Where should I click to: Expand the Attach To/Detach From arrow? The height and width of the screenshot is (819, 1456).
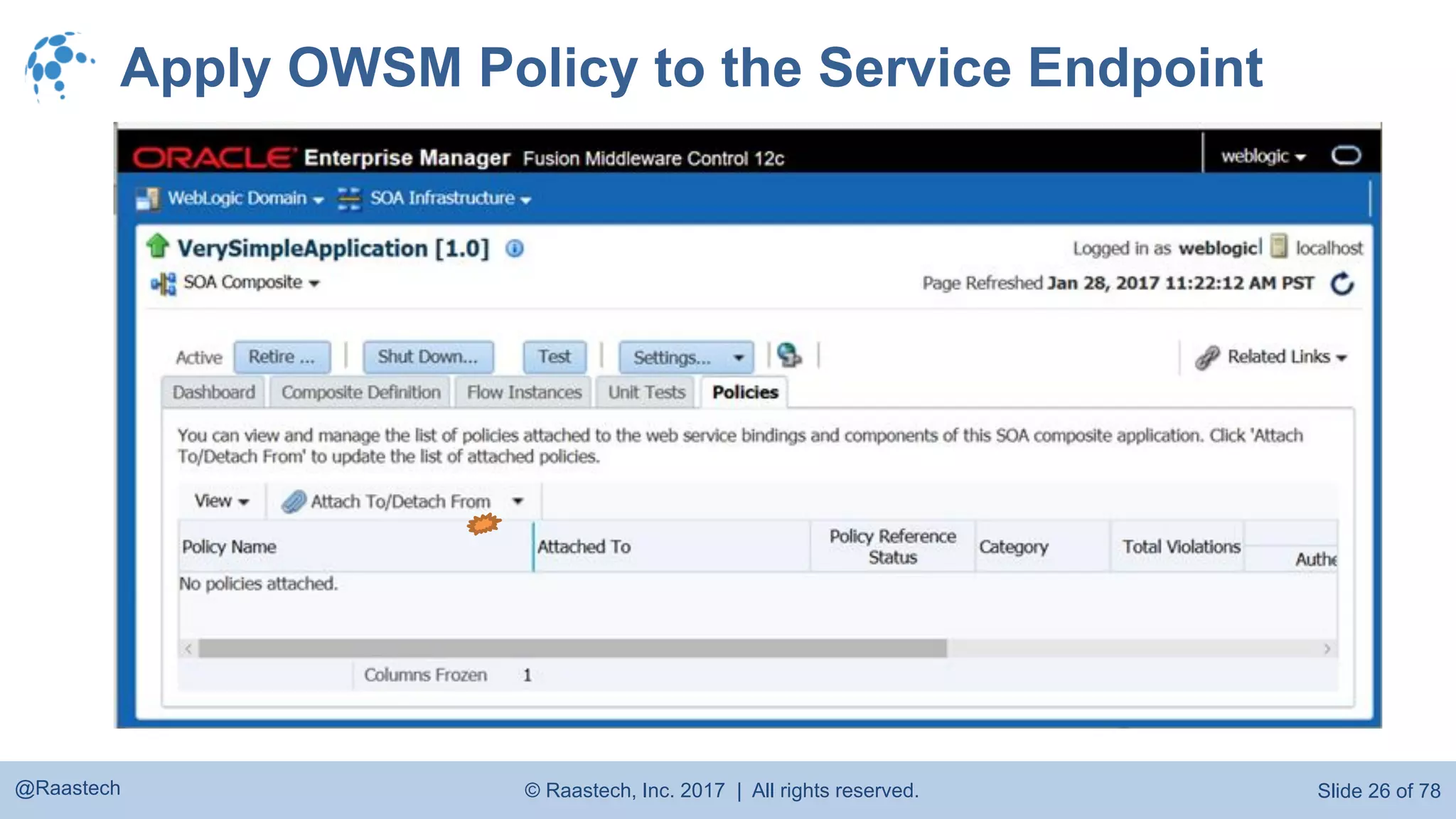(518, 501)
